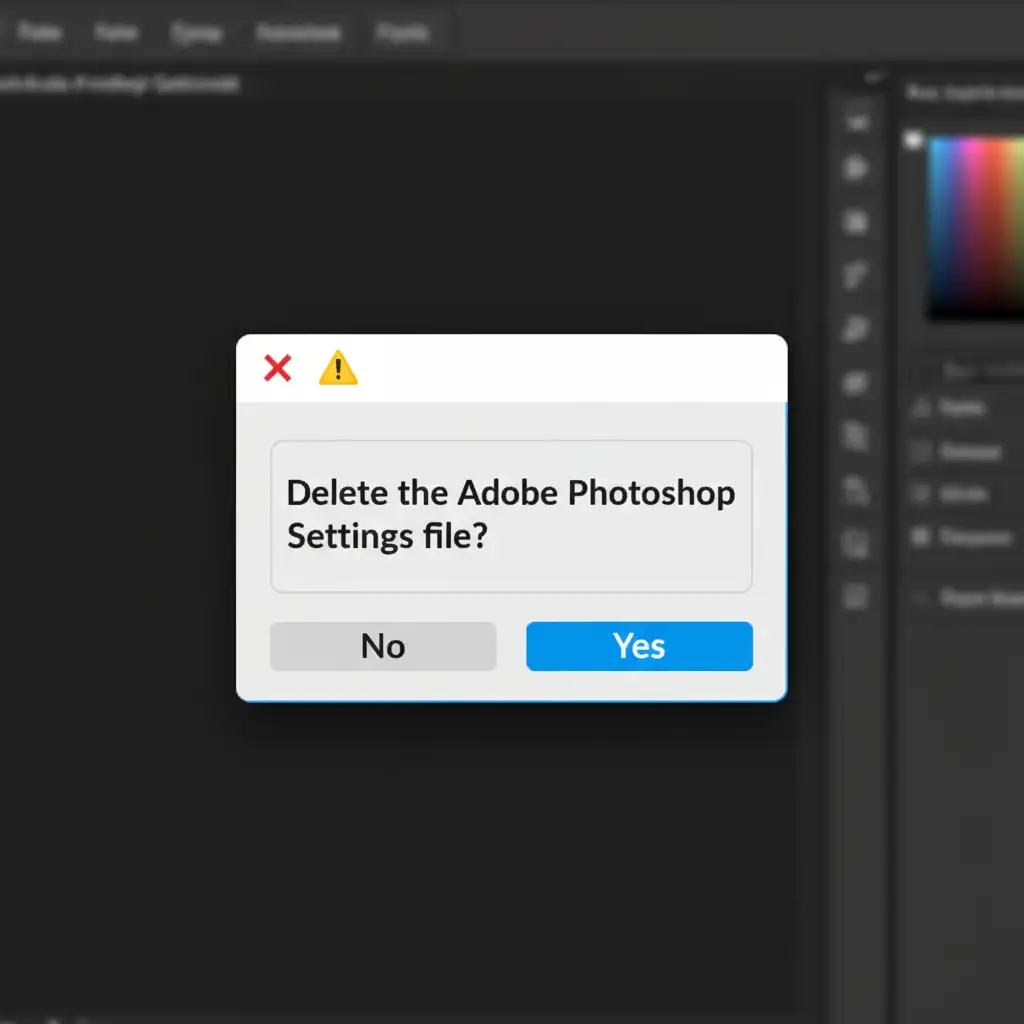Click the Delete Settings file message box

(511, 516)
